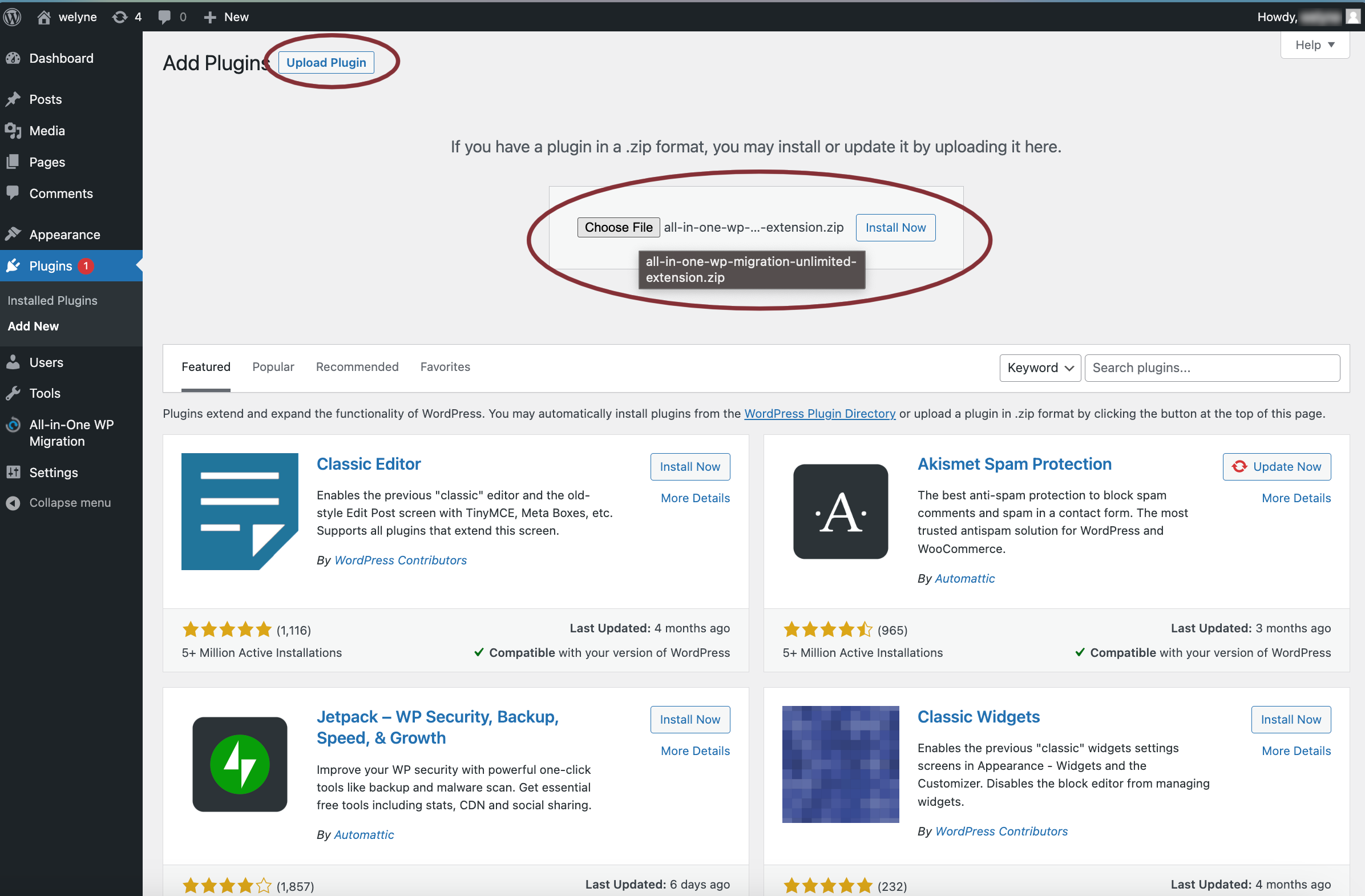Click the red plugin update badge showing 1
Image resolution: width=1365 pixels, height=896 pixels.
coord(86,266)
